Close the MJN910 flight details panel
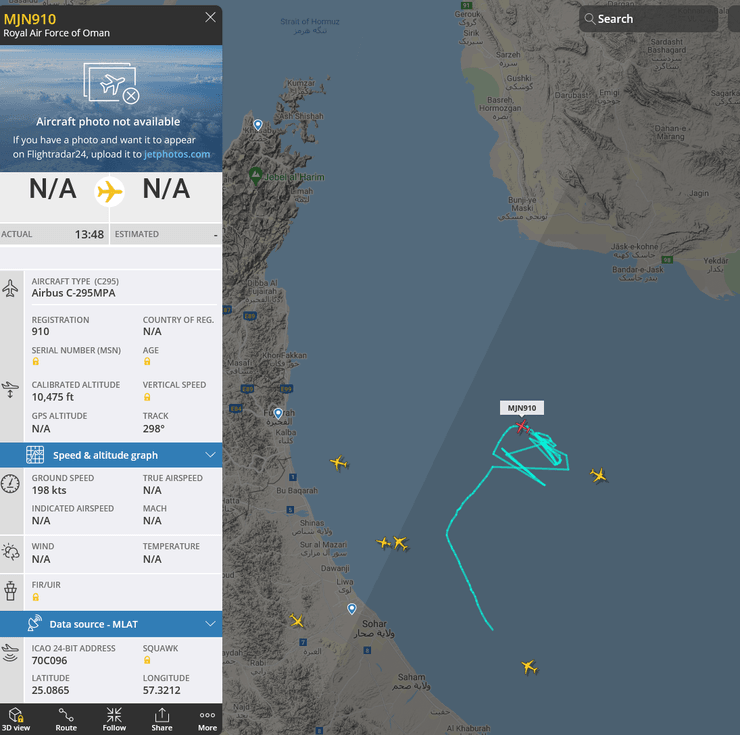 (x=210, y=17)
